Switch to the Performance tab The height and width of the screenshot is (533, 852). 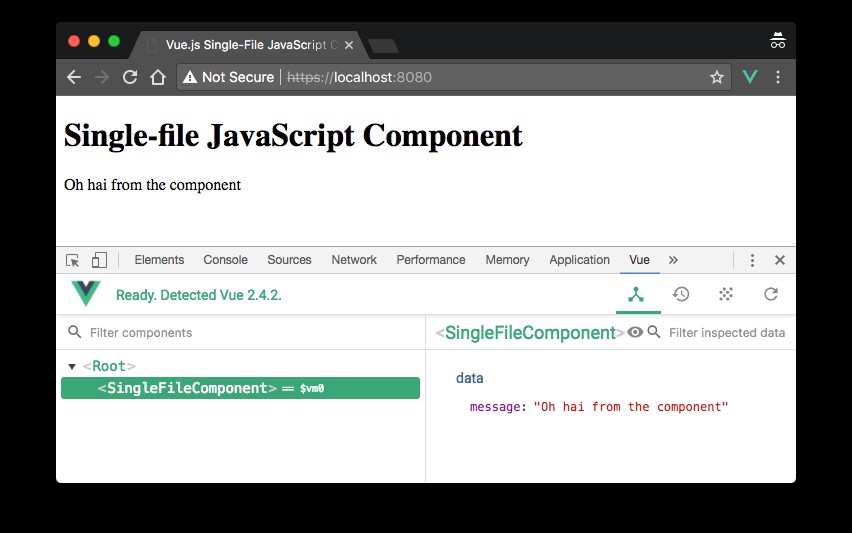pyautogui.click(x=431, y=260)
